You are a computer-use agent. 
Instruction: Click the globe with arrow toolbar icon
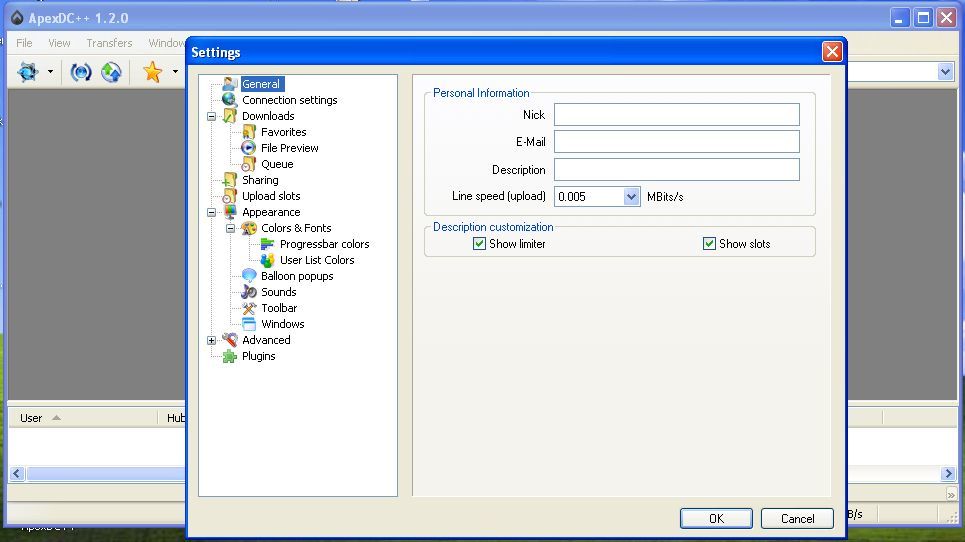(x=111, y=72)
